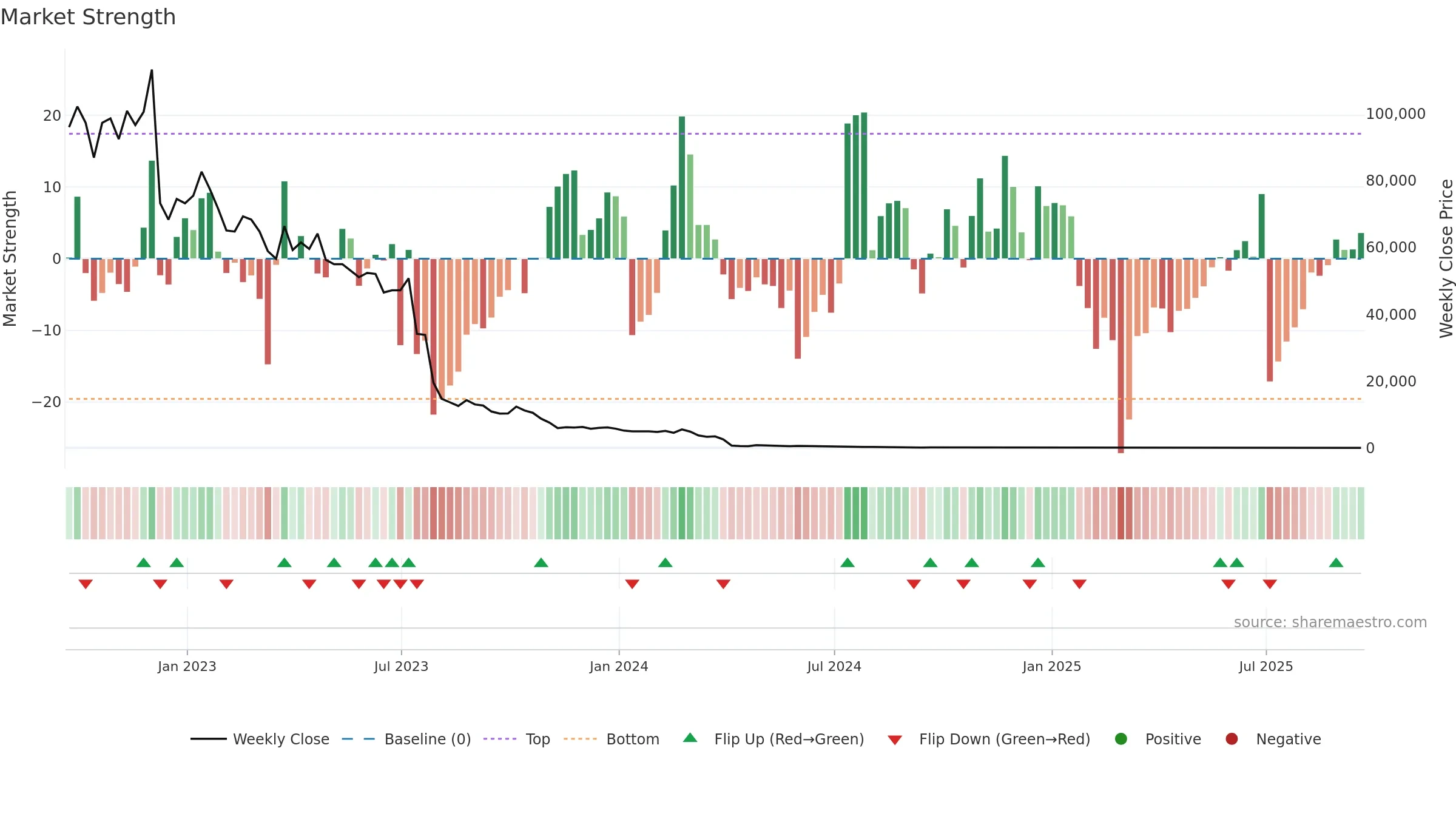Click the red down-triangle icon in legend

[x=895, y=740]
